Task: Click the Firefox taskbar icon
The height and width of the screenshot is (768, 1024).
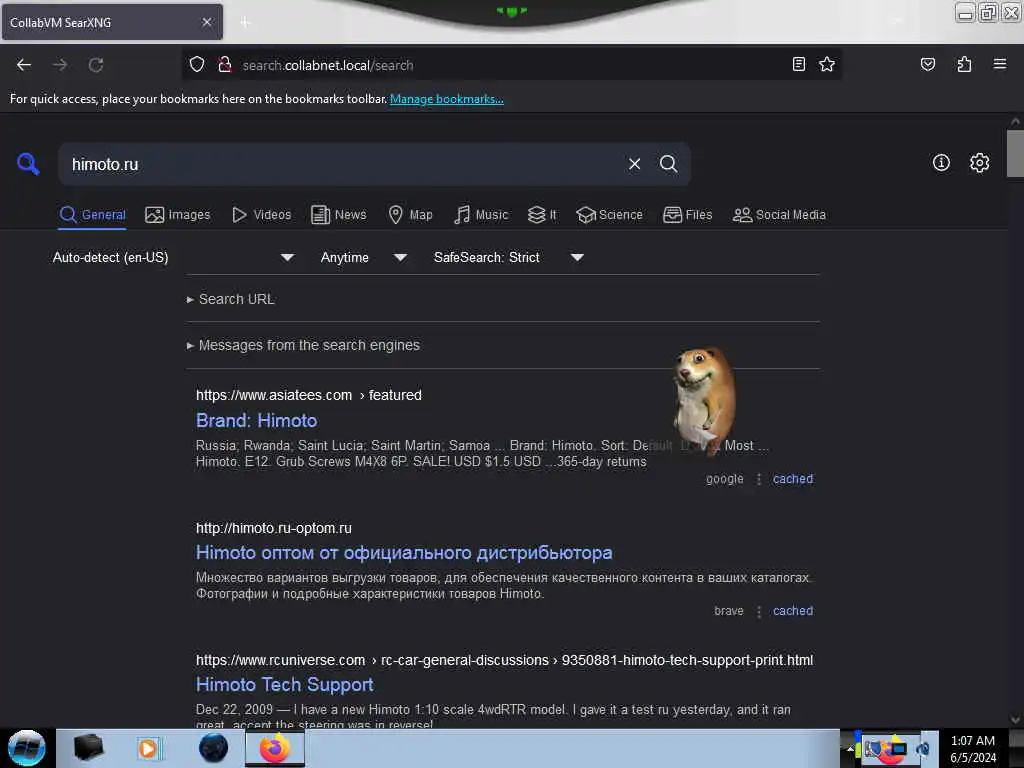Action: 275,748
